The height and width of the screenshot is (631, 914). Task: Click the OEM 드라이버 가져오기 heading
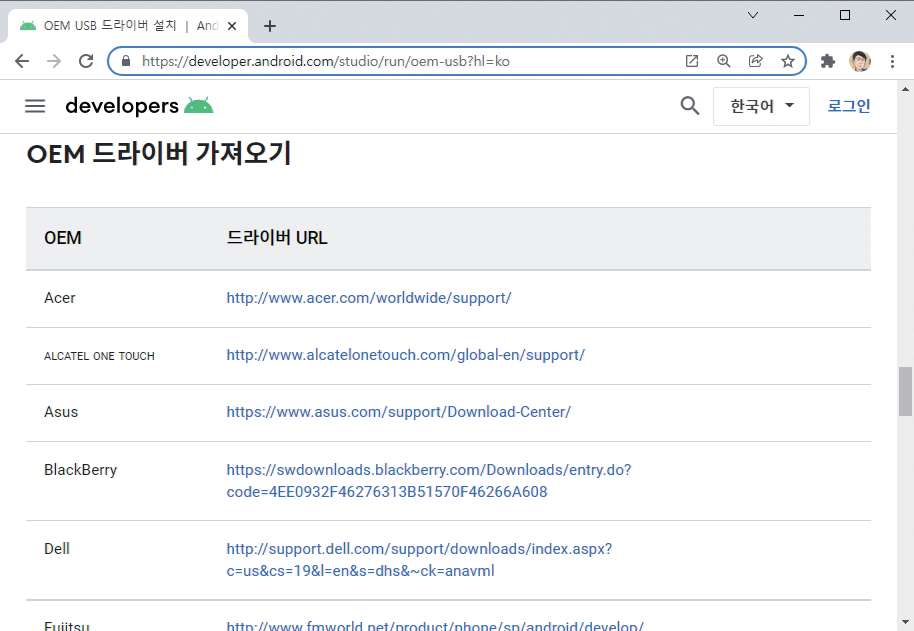(x=159, y=154)
